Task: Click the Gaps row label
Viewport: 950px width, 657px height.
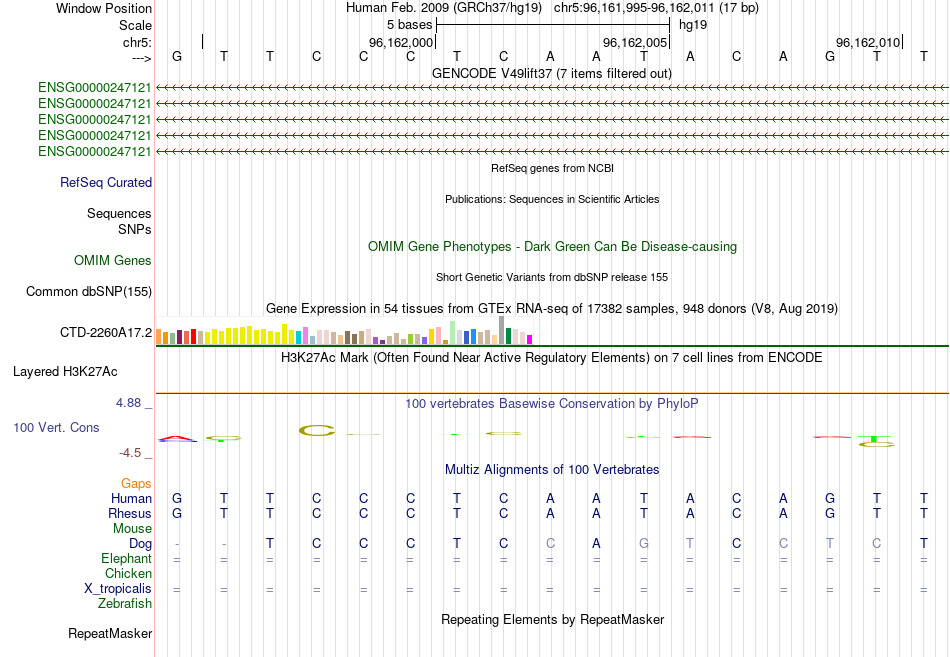Action: [136, 484]
